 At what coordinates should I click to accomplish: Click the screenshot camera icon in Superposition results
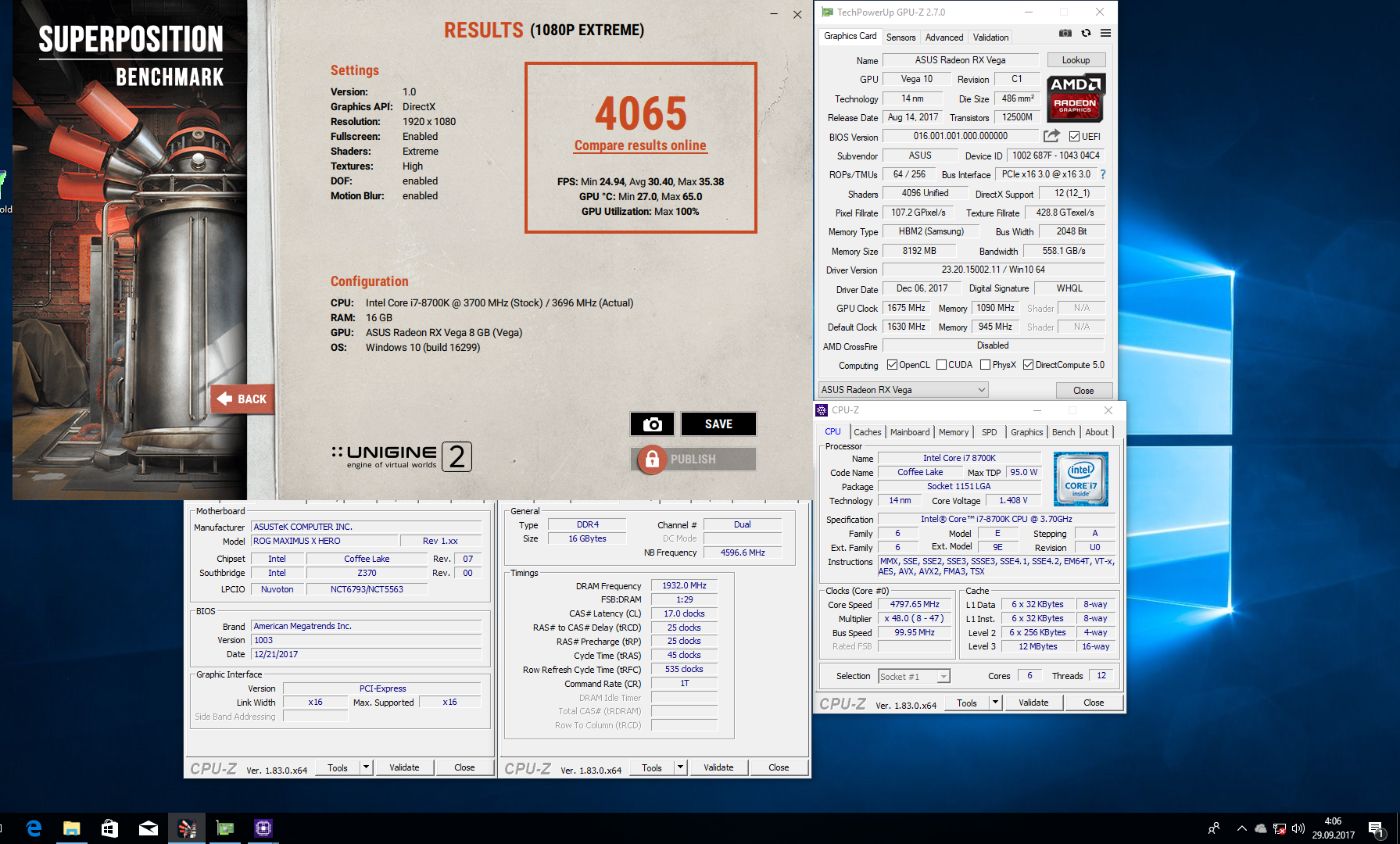652,424
